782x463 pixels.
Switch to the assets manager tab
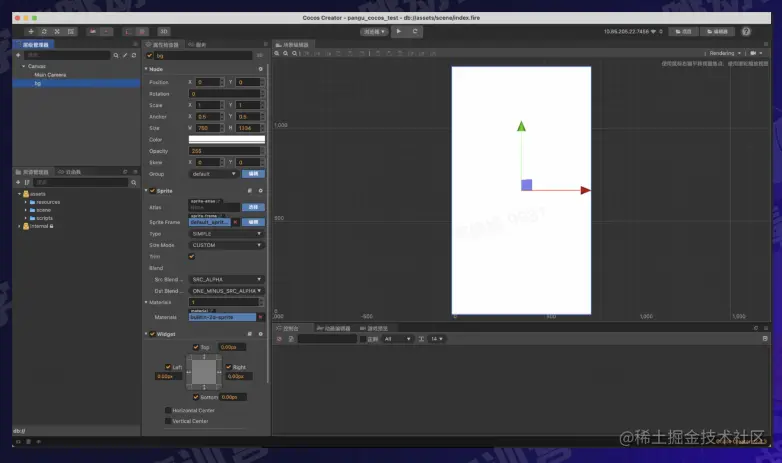(x=32, y=172)
